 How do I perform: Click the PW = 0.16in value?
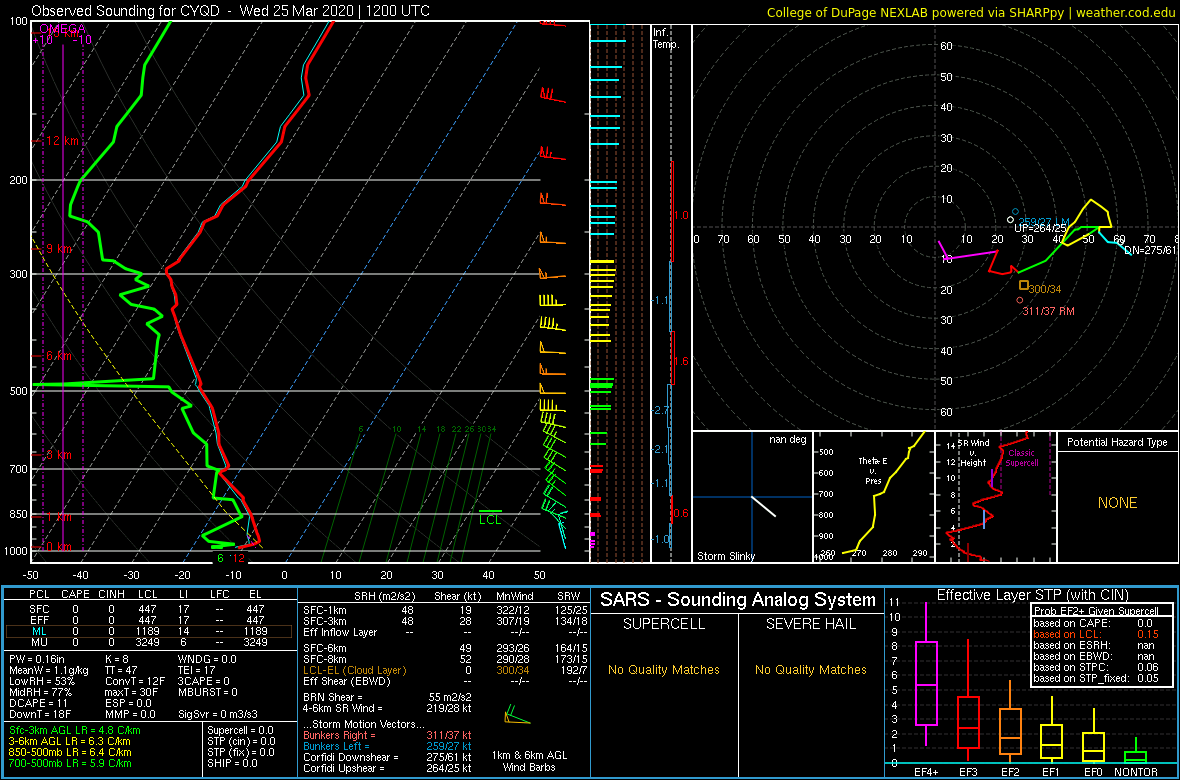pyautogui.click(x=39, y=661)
